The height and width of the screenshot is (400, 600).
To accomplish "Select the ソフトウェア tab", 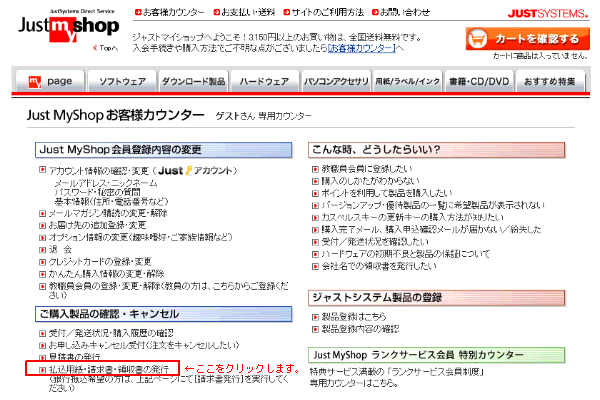I will coord(122,81).
